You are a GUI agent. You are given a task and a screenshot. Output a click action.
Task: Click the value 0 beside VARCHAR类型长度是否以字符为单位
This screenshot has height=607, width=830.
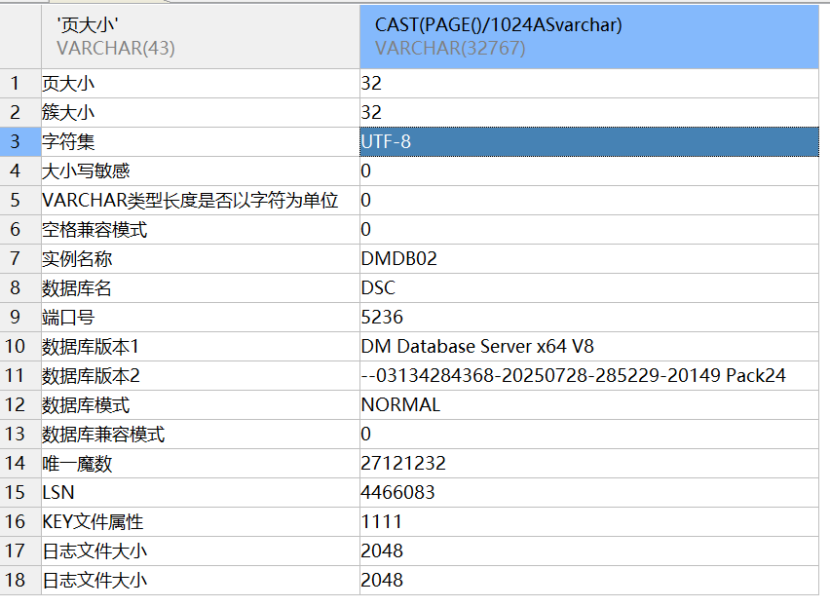coord(589,200)
